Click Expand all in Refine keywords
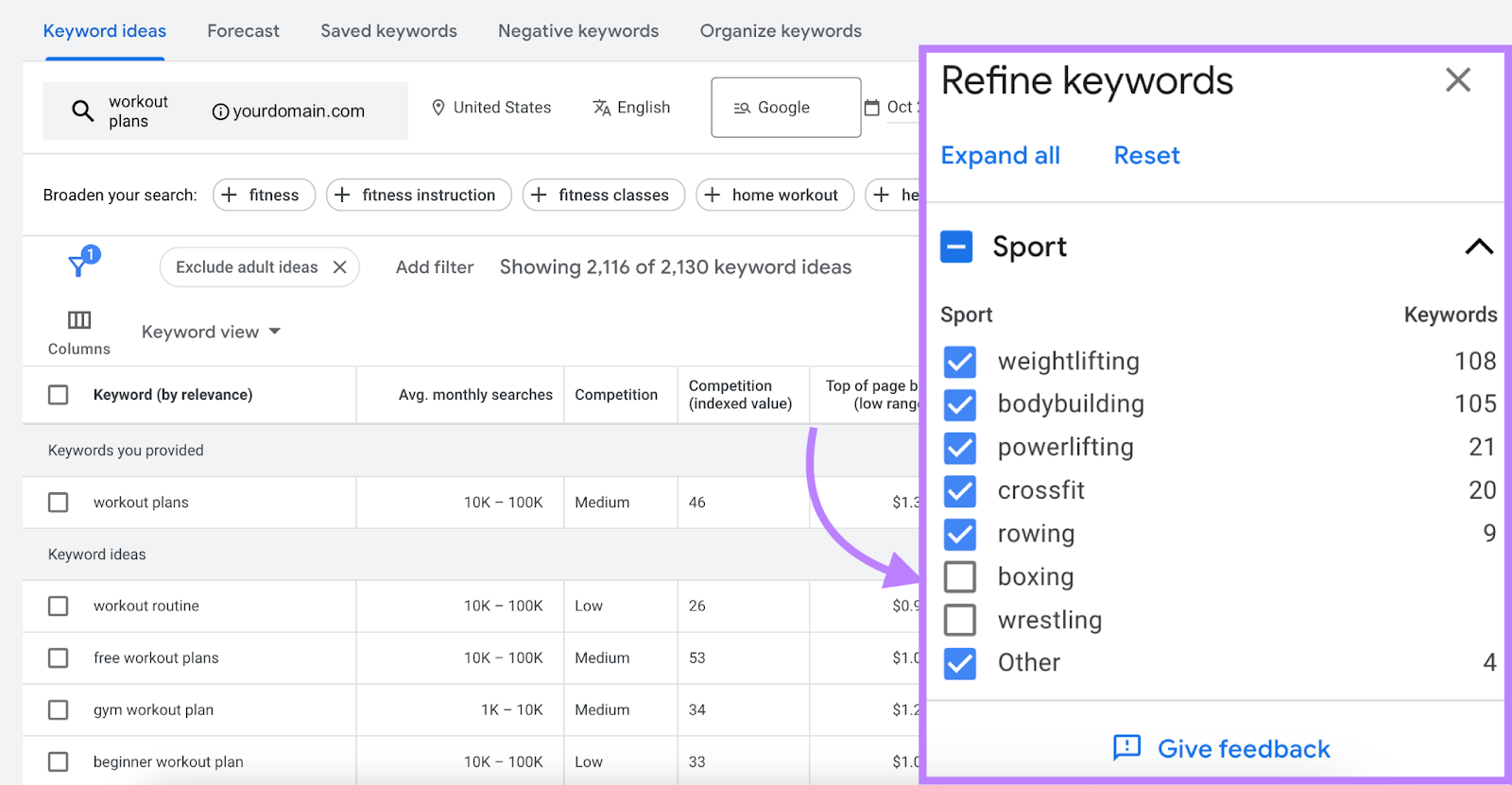Viewport: 1512px width, 785px height. 1000,155
